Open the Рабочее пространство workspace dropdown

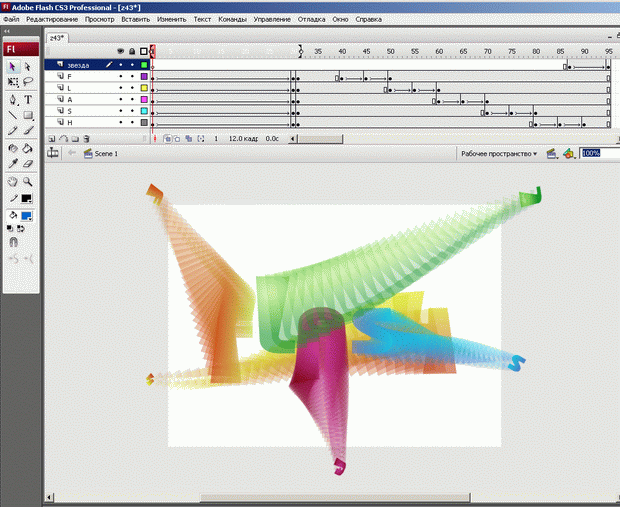click(x=499, y=154)
